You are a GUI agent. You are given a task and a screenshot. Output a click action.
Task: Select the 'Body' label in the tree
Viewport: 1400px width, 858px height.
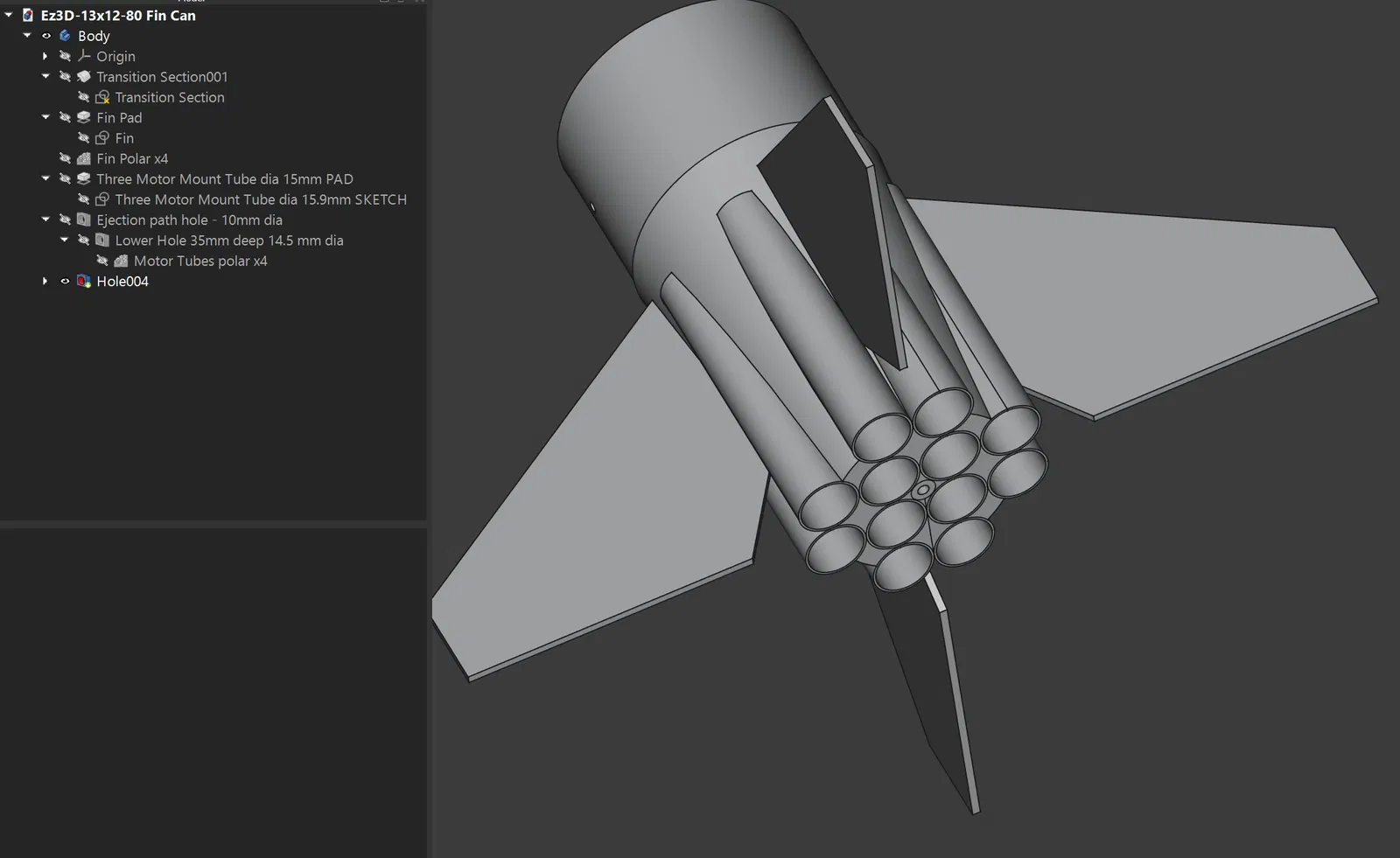(x=94, y=36)
